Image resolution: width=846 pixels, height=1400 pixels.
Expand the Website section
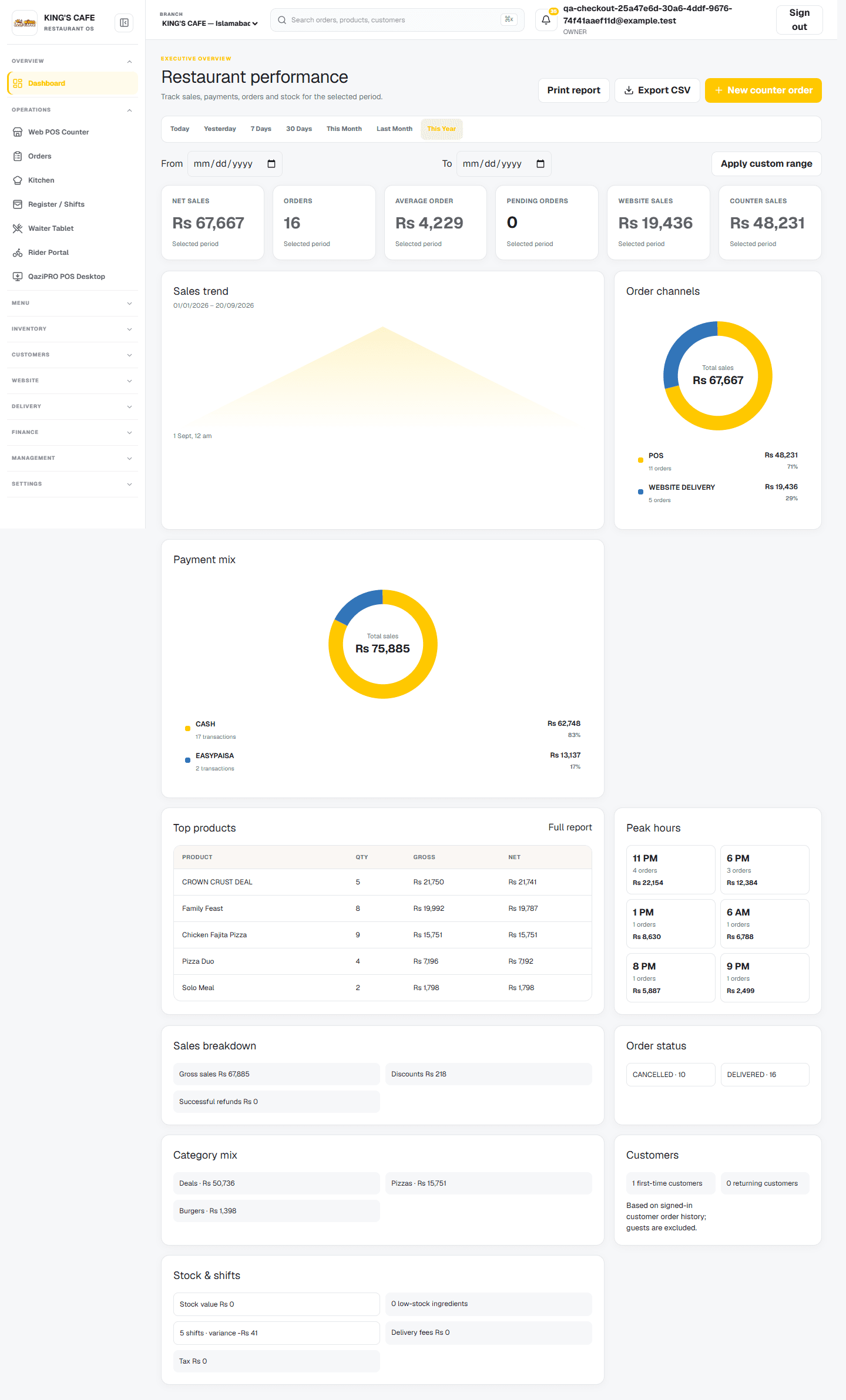(x=72, y=381)
